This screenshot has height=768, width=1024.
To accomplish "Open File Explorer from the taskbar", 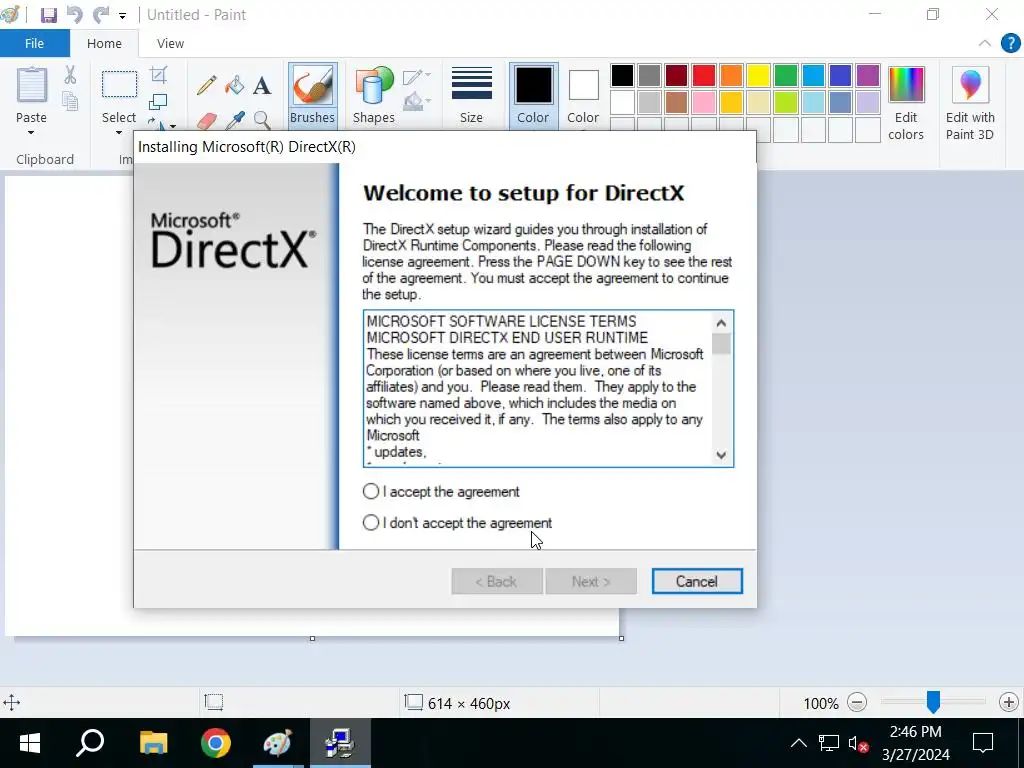I will [153, 743].
